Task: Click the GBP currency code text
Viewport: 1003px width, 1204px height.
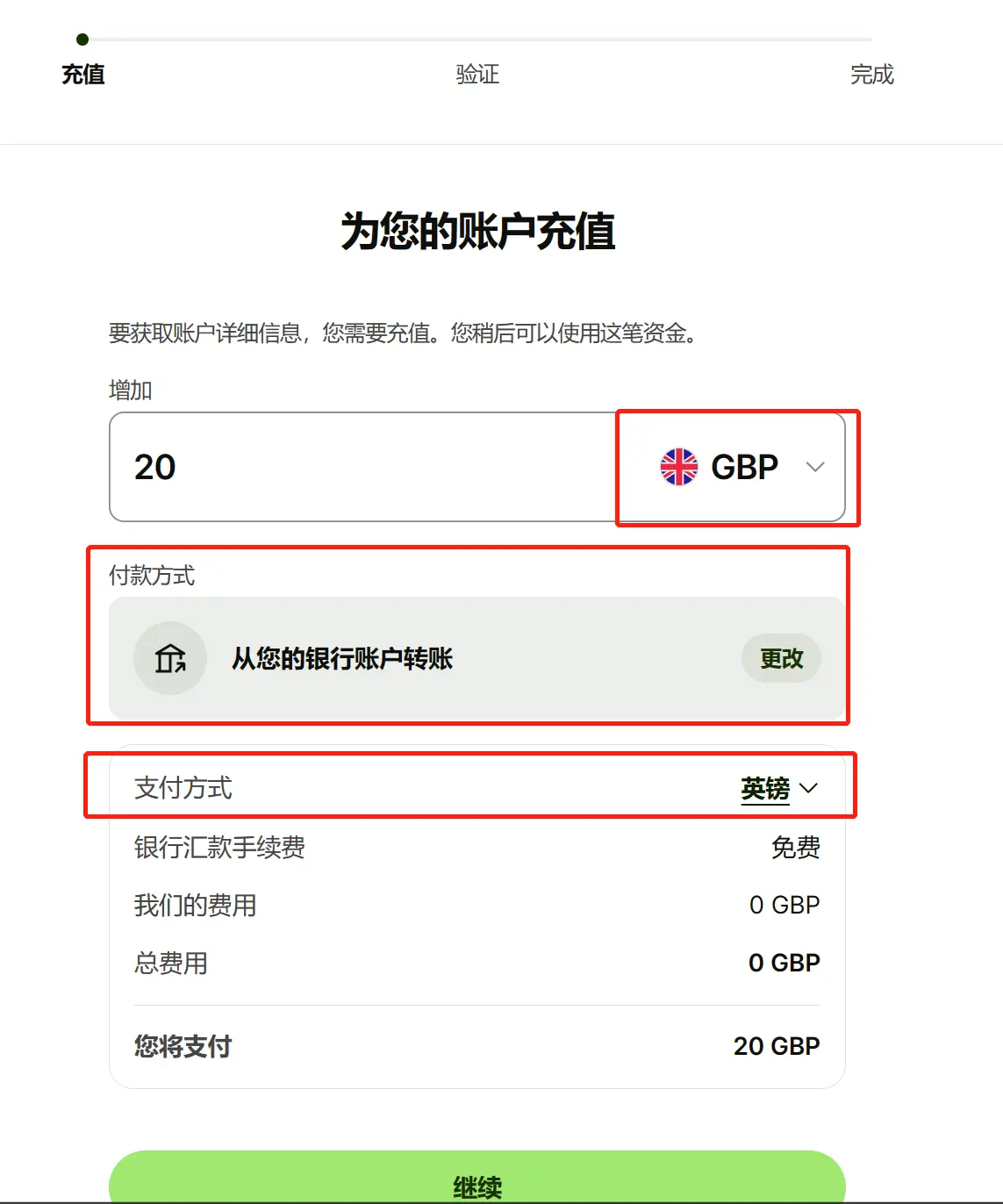Action: pos(744,467)
